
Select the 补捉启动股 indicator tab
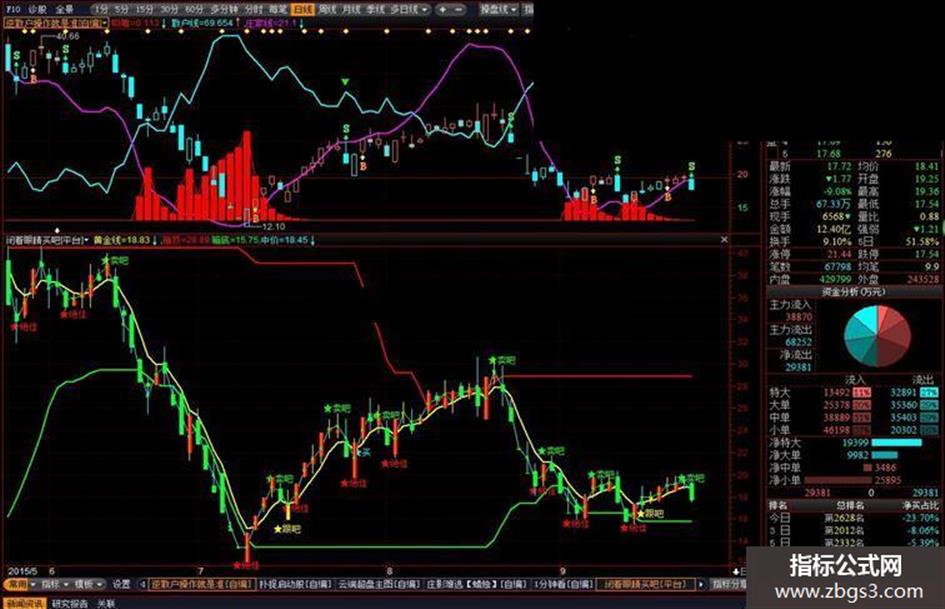pos(295,584)
